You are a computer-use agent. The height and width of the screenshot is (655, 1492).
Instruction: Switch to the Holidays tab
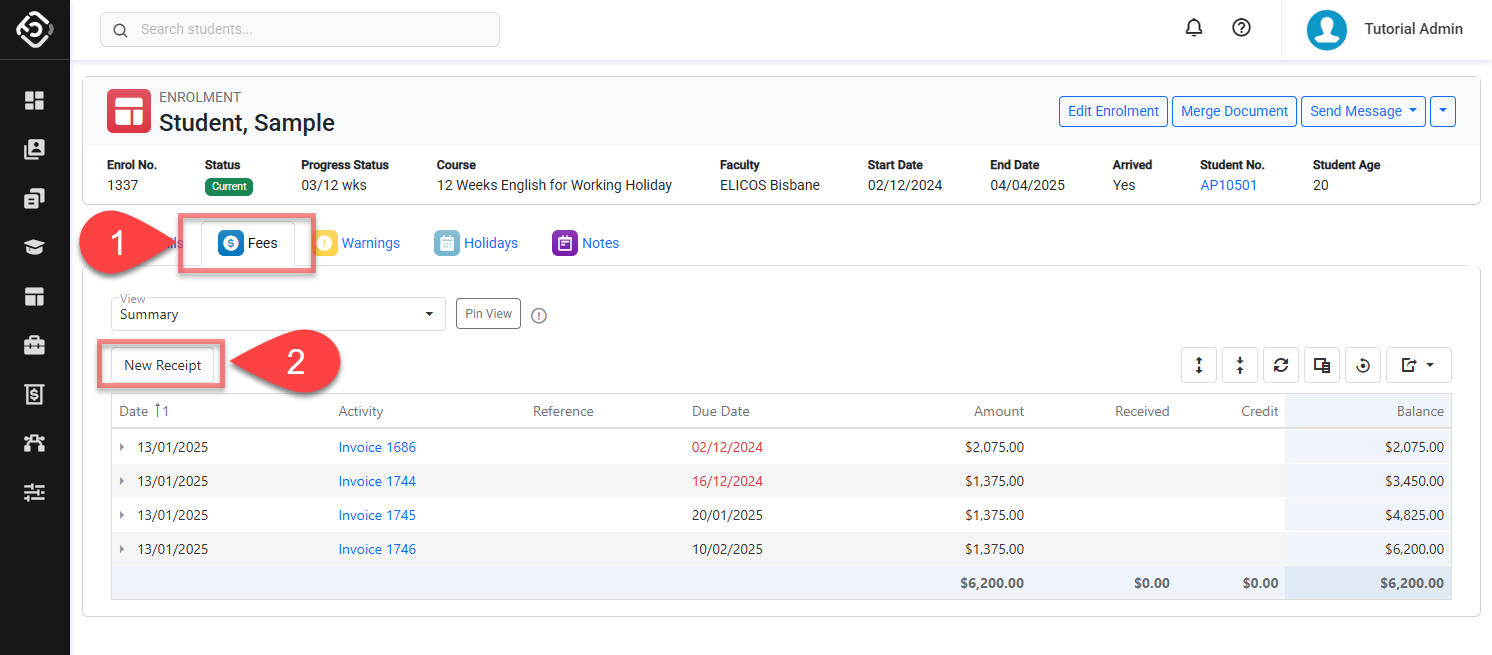(x=490, y=243)
